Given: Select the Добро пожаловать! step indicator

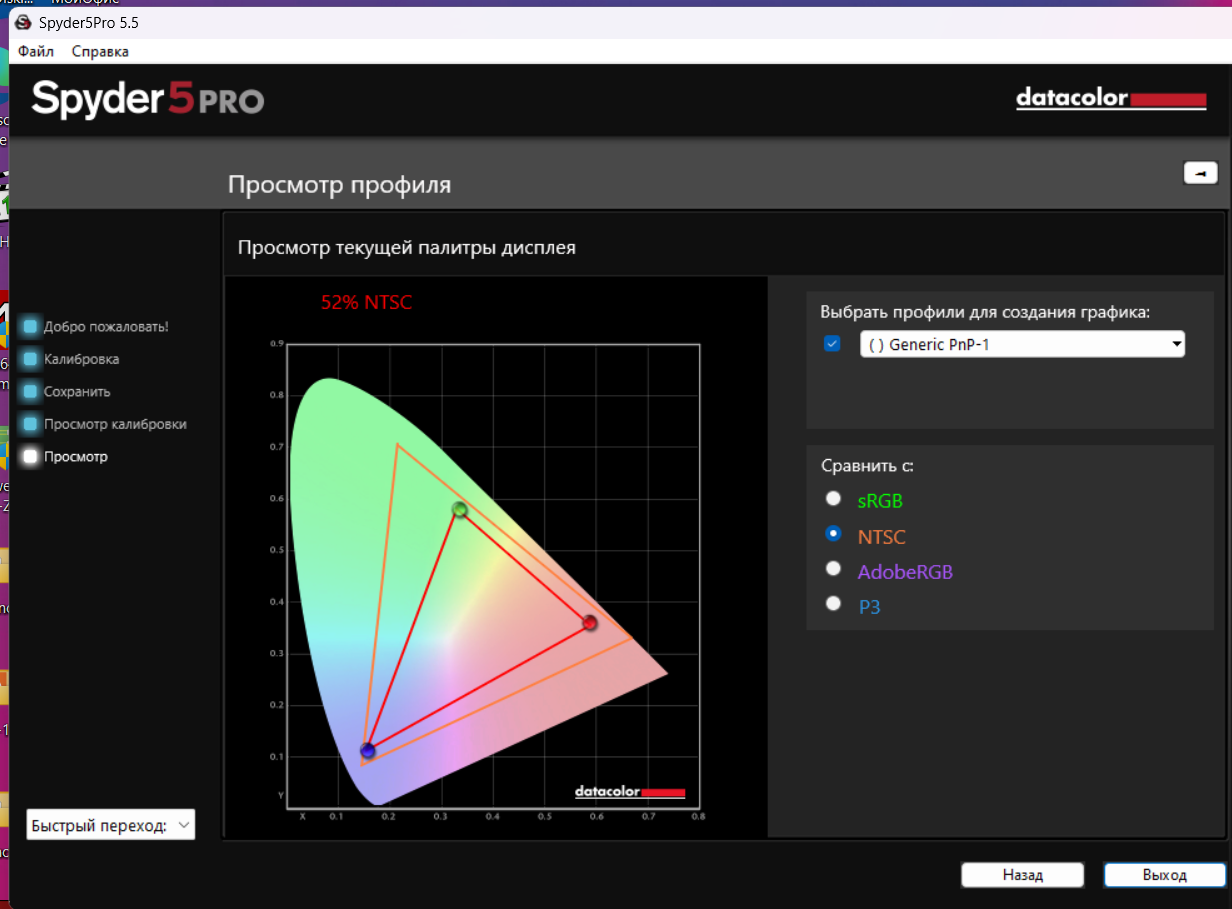Looking at the screenshot, I should coord(31,326).
